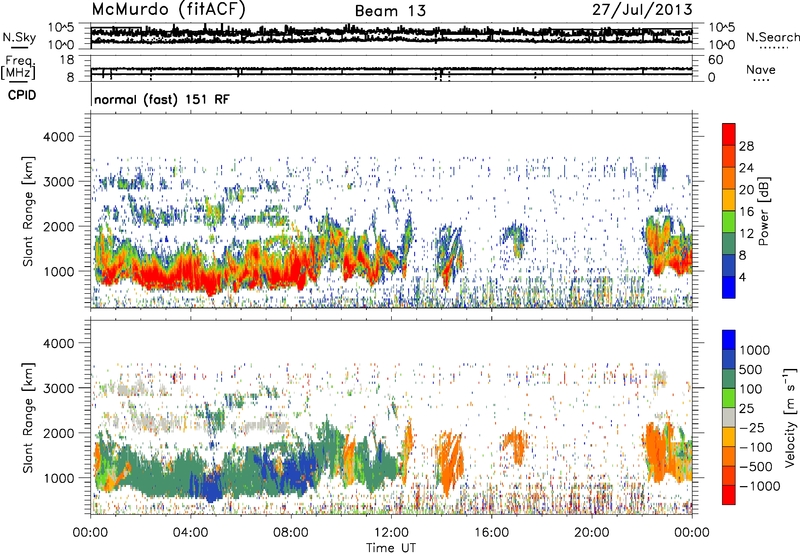Select the 'Beam 13' heading

coord(390,11)
